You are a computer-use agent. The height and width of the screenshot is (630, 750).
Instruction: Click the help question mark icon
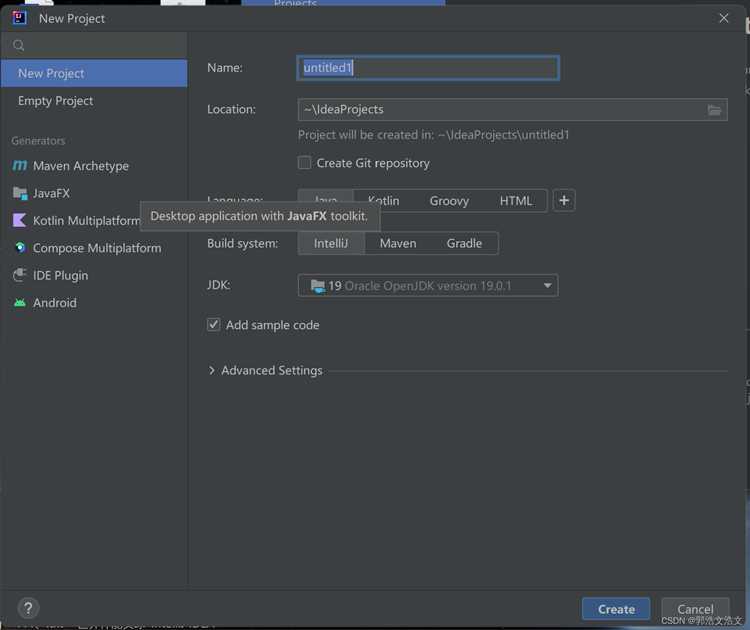tap(28, 608)
